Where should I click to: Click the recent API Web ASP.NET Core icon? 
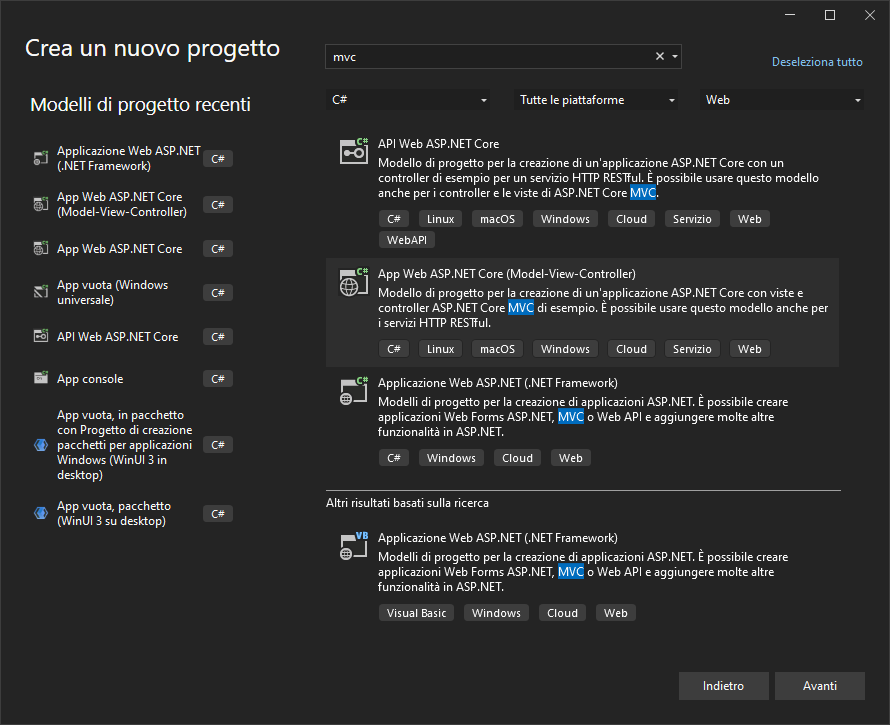(41, 336)
